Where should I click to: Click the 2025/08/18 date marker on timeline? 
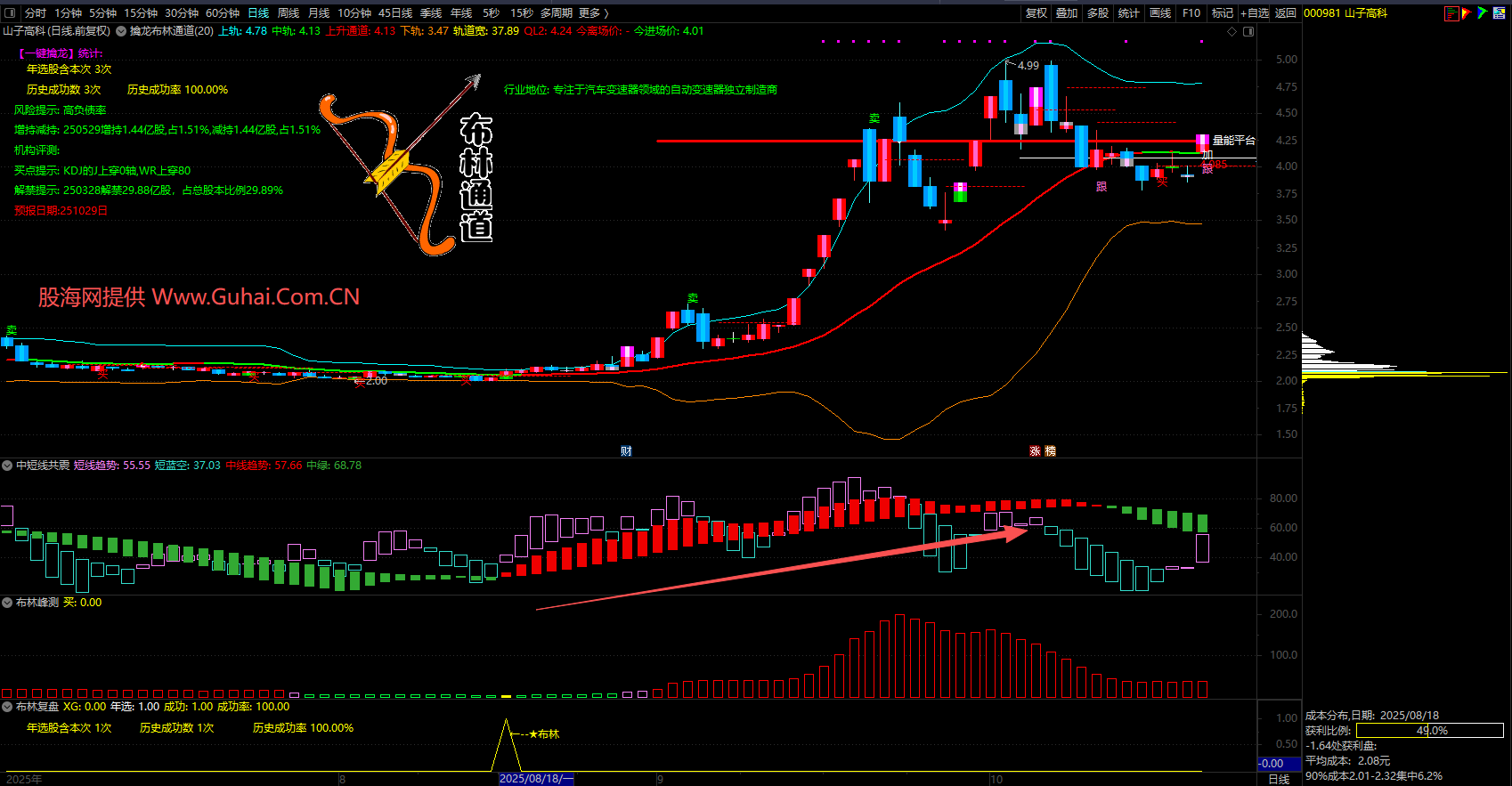pyautogui.click(x=535, y=779)
